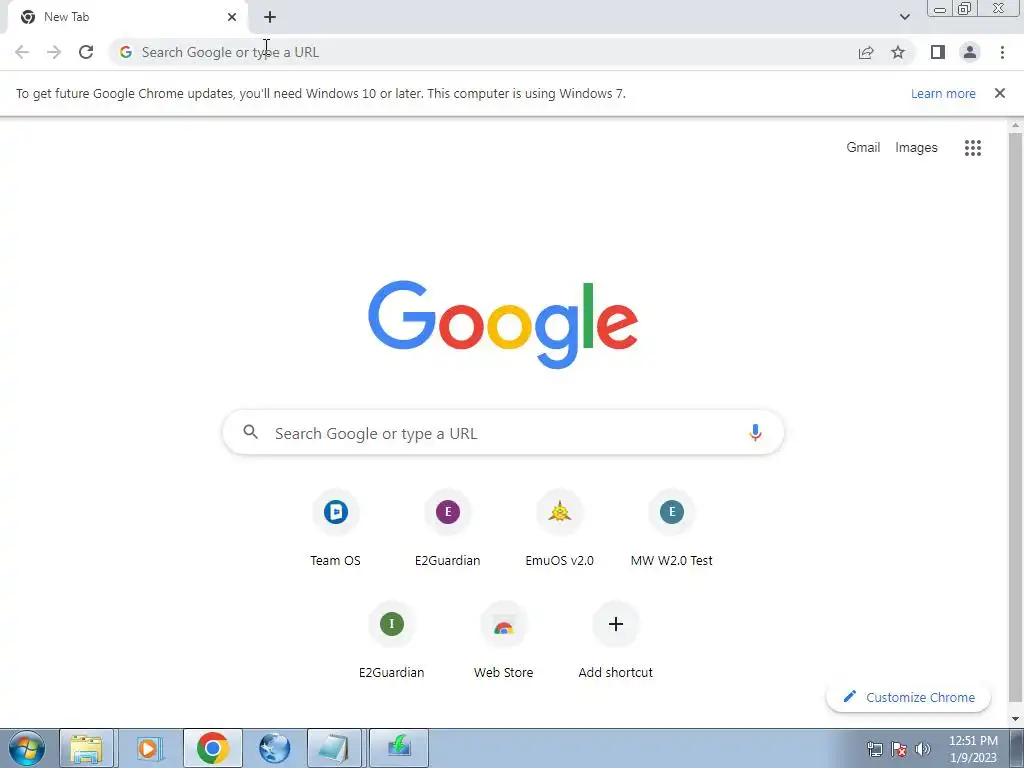
Task: Select the New Tab tab
Action: (127, 17)
